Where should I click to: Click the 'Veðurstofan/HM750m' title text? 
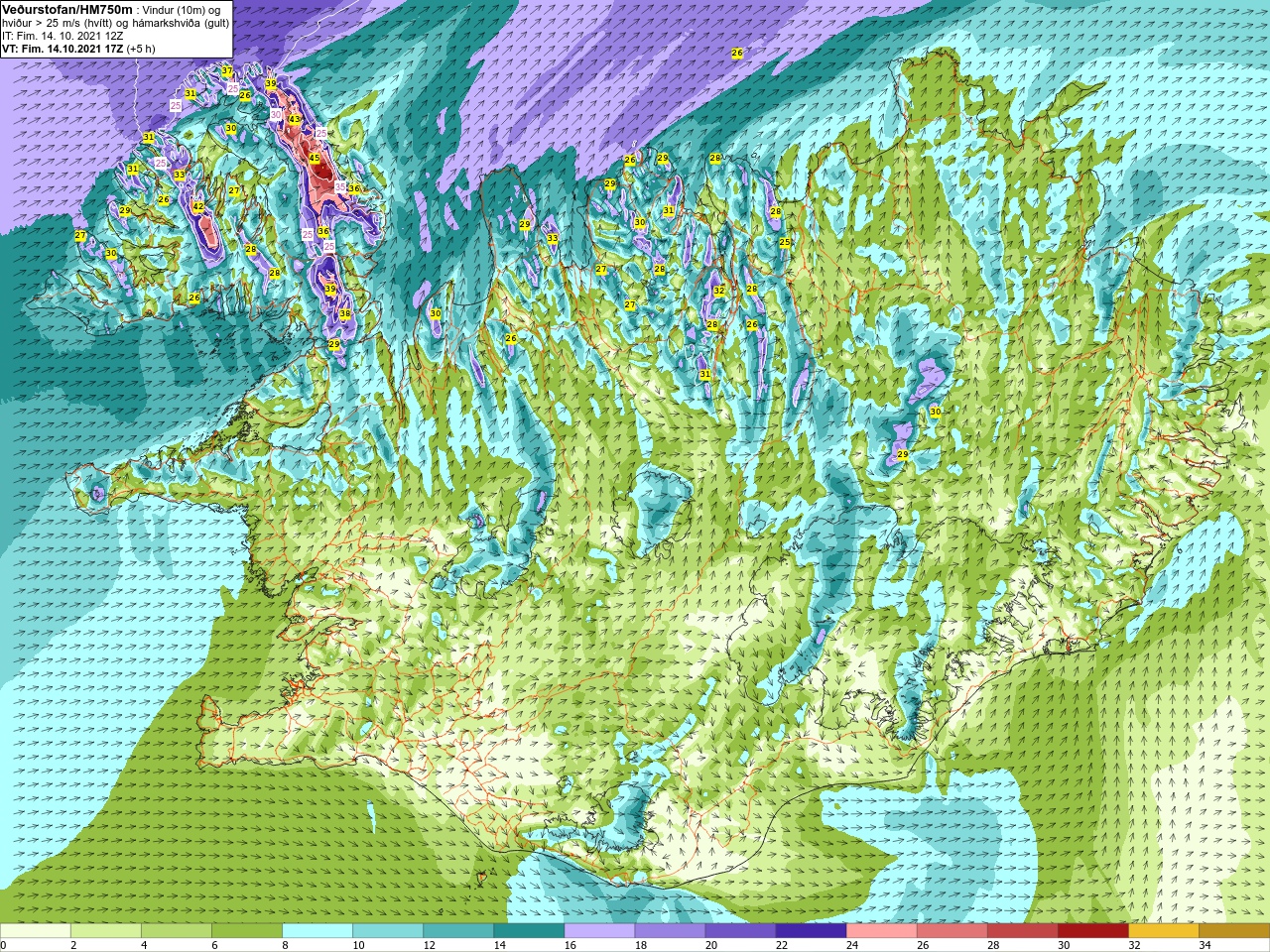(x=67, y=10)
